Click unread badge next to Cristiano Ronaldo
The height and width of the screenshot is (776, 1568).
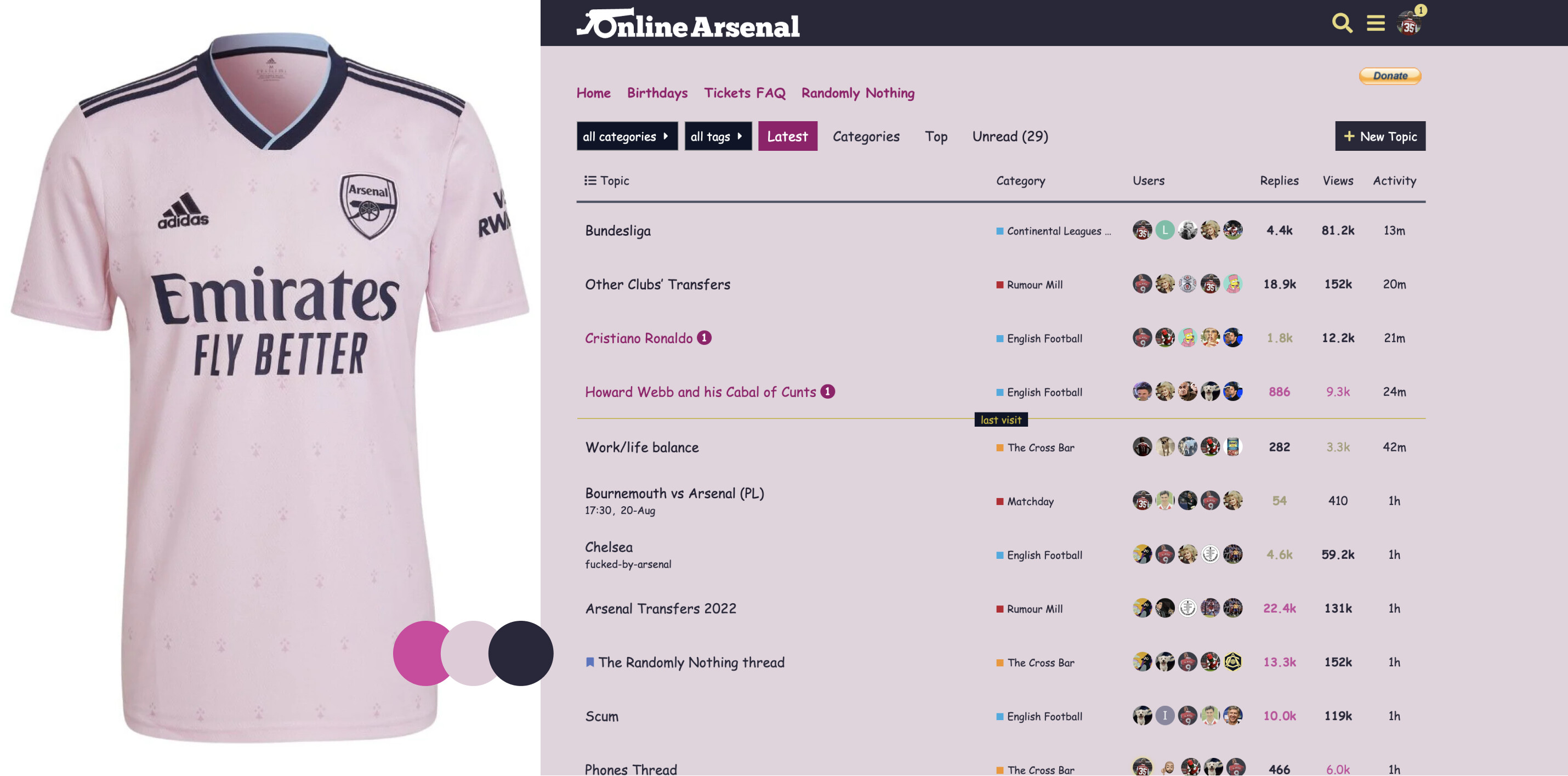point(703,337)
